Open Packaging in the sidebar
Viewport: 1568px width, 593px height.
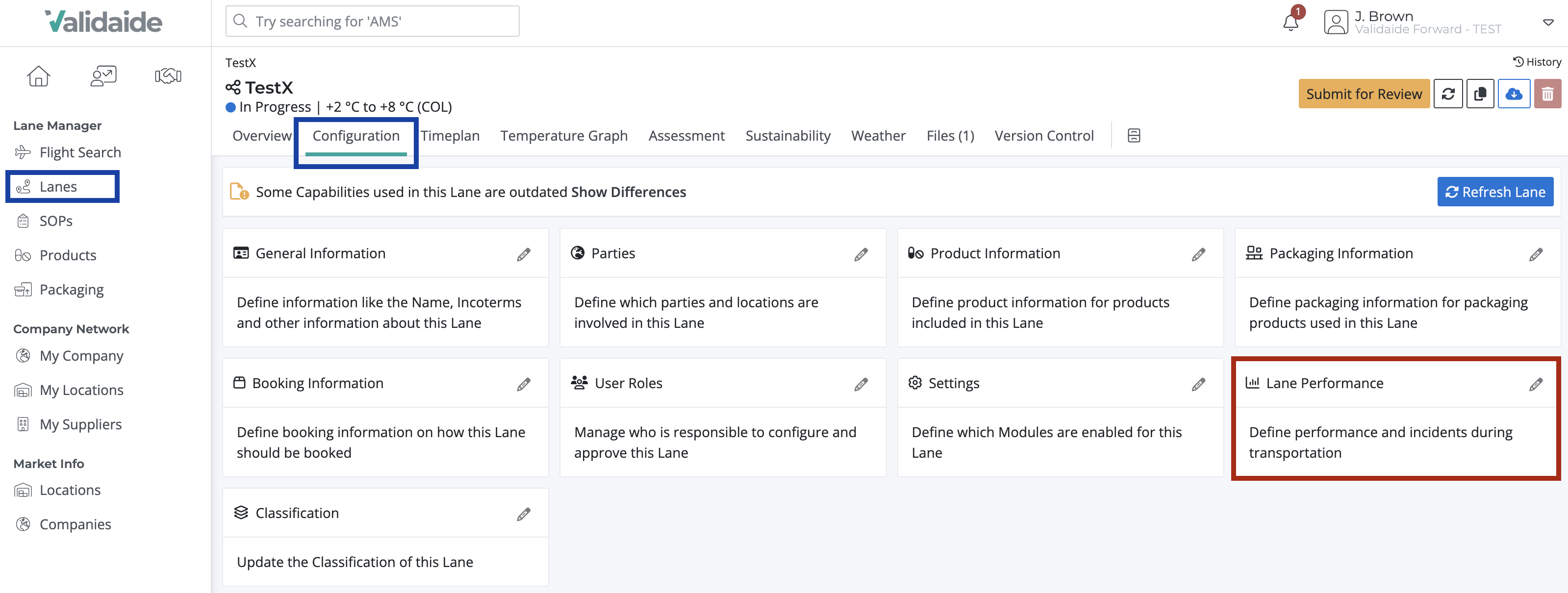pyautogui.click(x=71, y=290)
